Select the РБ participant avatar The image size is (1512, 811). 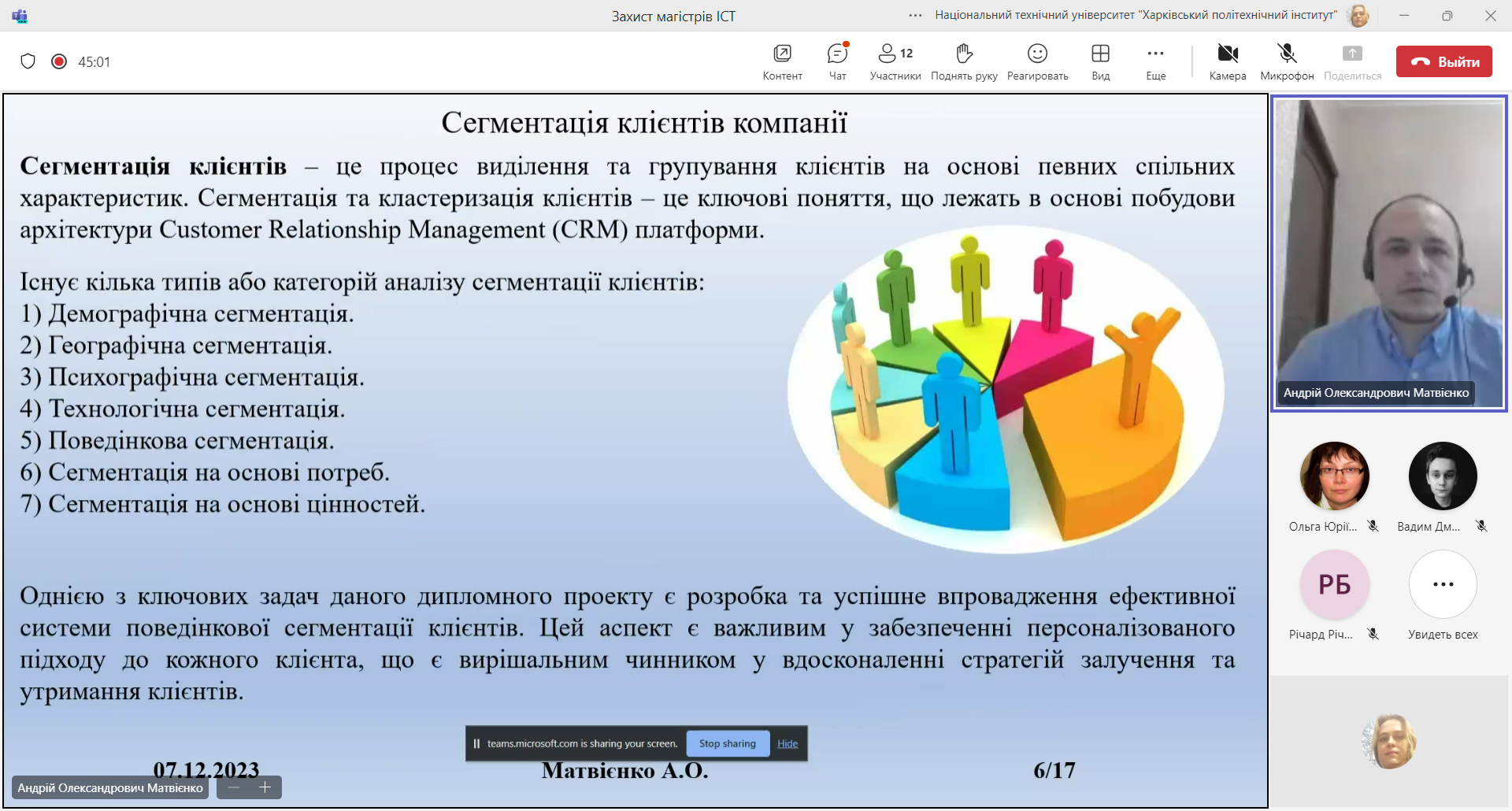tap(1334, 584)
